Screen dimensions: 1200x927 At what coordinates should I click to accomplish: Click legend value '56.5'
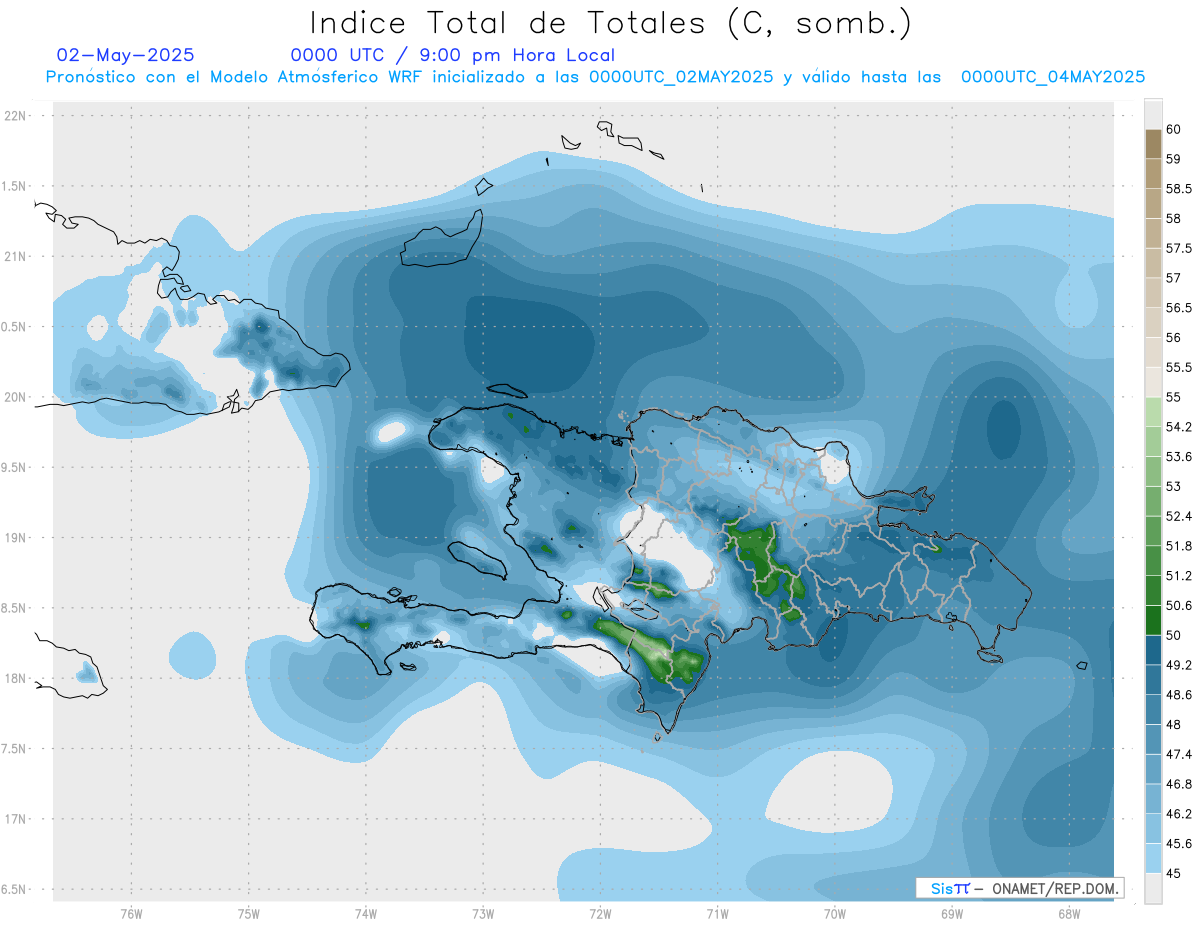click(x=1179, y=308)
